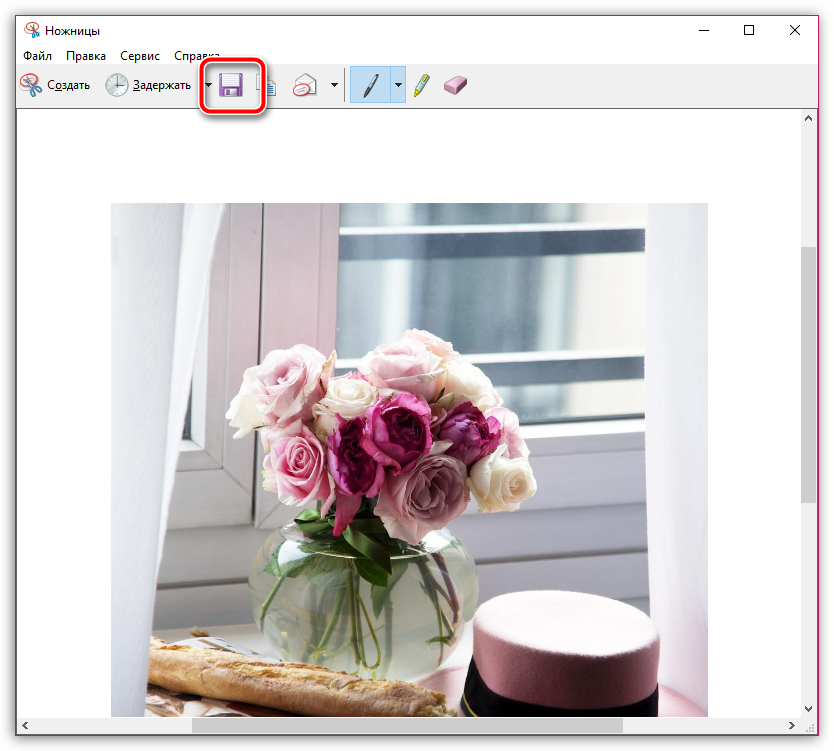The height and width of the screenshot is (751, 834).
Task: Open the Задержать delay dropdown arrow
Action: [x=208, y=86]
